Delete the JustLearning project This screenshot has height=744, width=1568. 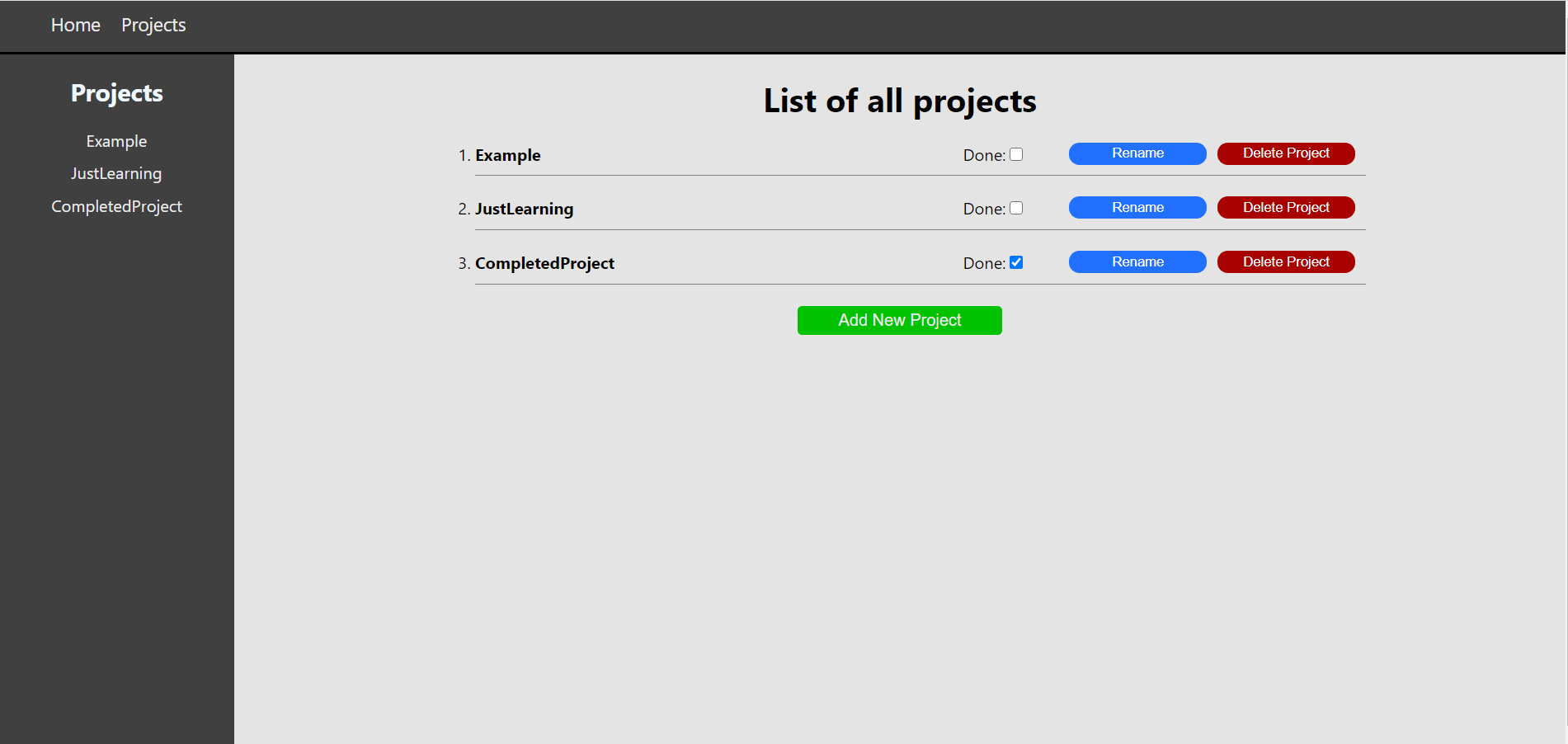tap(1285, 207)
